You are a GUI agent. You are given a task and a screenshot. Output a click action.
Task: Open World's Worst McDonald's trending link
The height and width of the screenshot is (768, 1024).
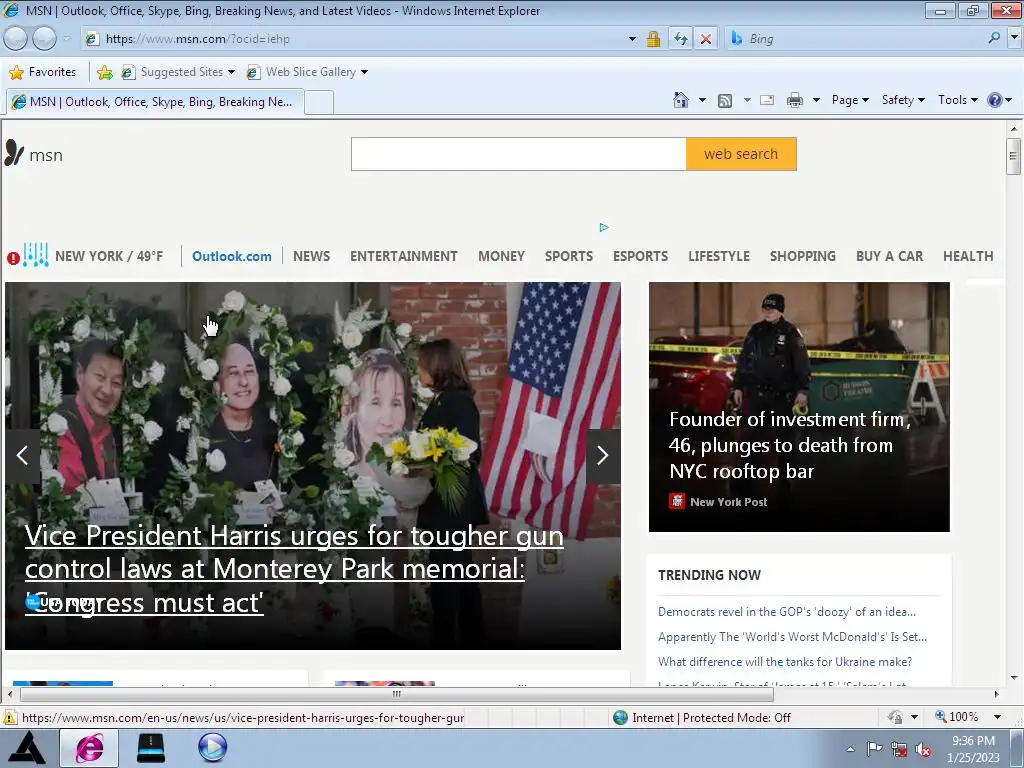pos(792,637)
